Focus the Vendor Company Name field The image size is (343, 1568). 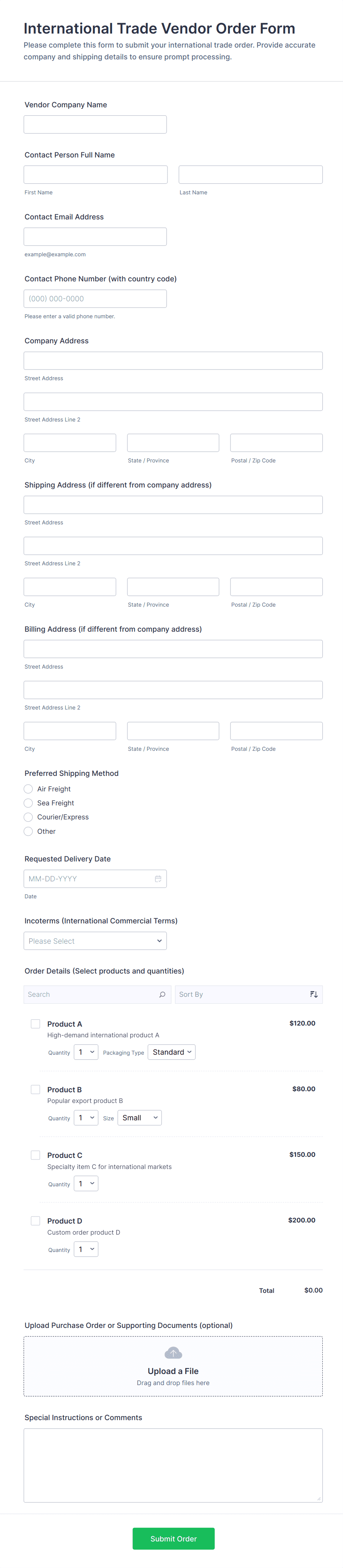[95, 125]
